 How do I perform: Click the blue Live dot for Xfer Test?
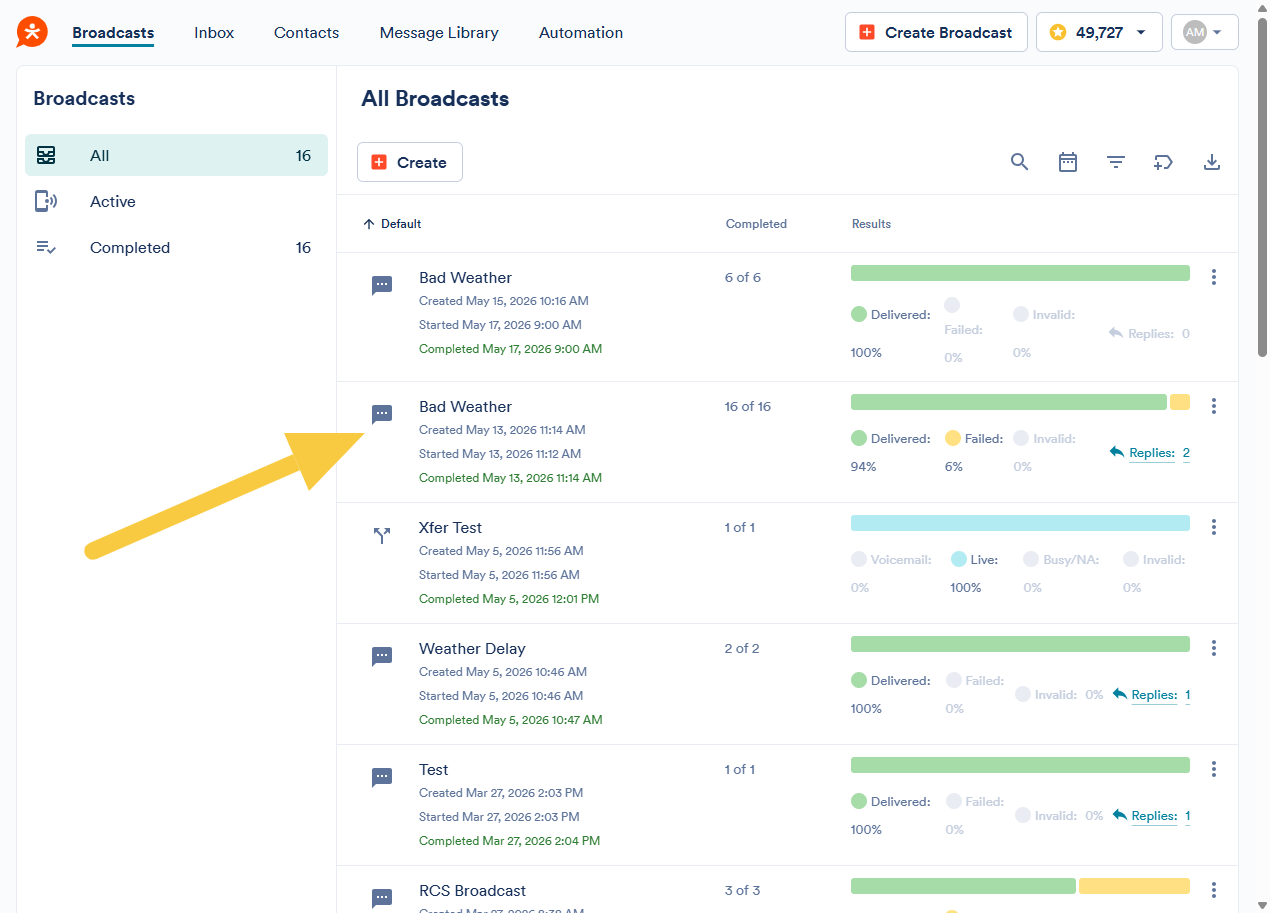(x=959, y=559)
